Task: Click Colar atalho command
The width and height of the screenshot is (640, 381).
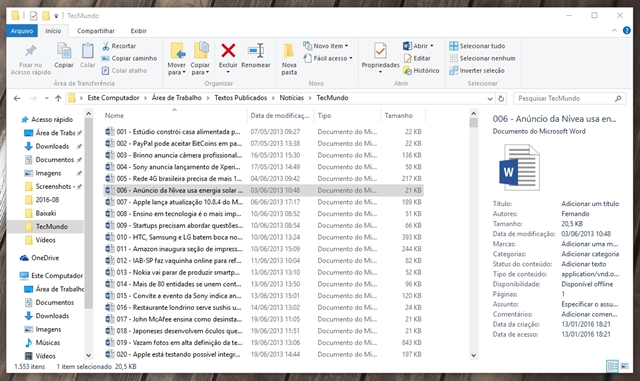Action: point(124,71)
